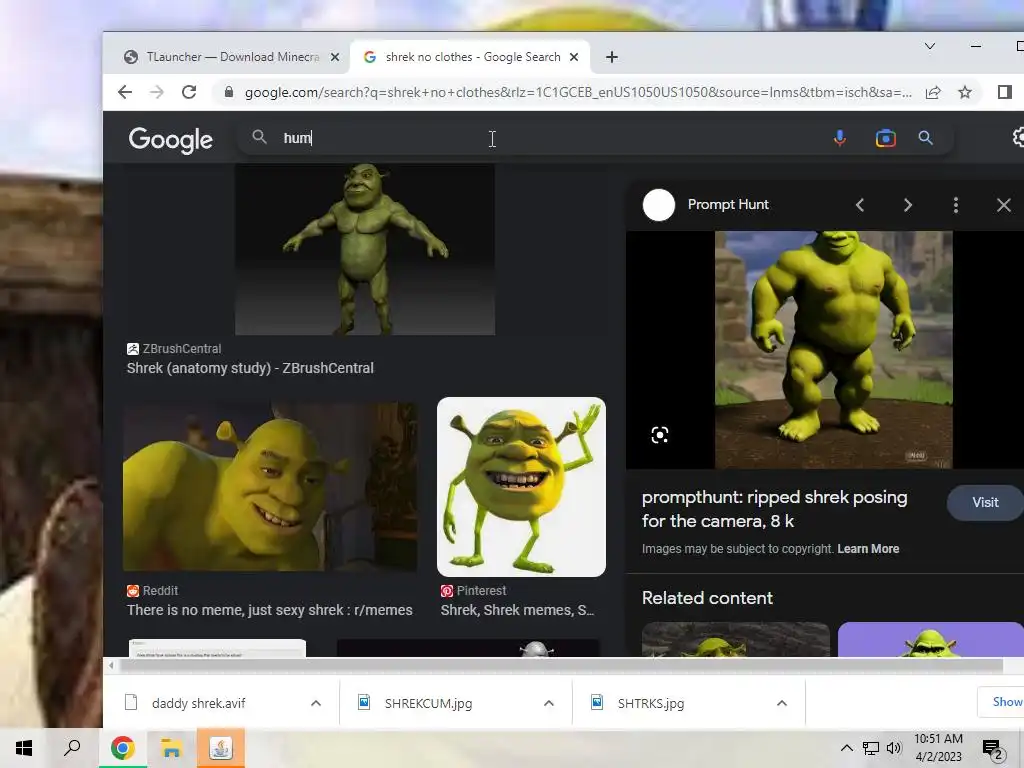
Task: Click the Google logo
Action: click(170, 139)
